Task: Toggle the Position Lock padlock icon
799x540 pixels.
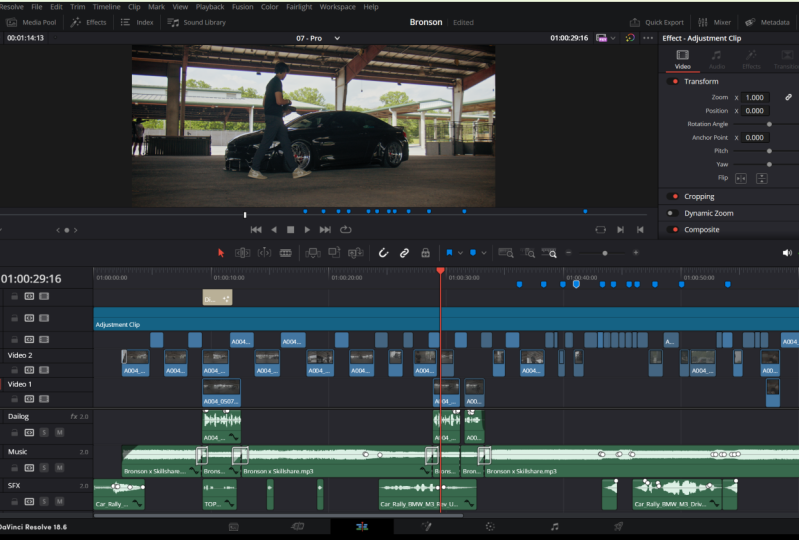Action: 425,253
